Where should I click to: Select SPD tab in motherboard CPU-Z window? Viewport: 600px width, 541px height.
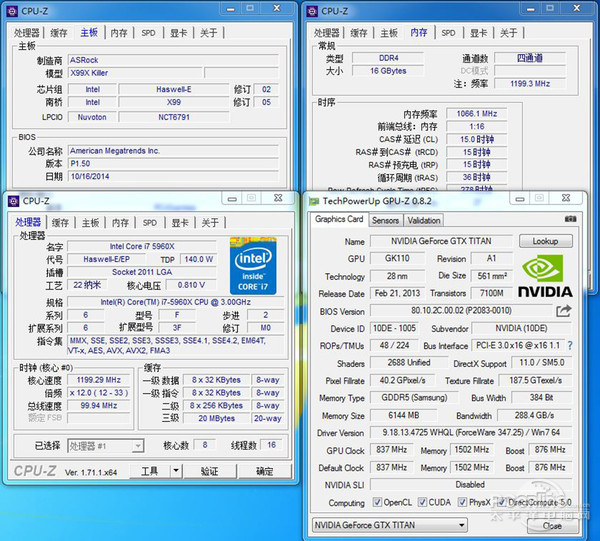coord(148,33)
